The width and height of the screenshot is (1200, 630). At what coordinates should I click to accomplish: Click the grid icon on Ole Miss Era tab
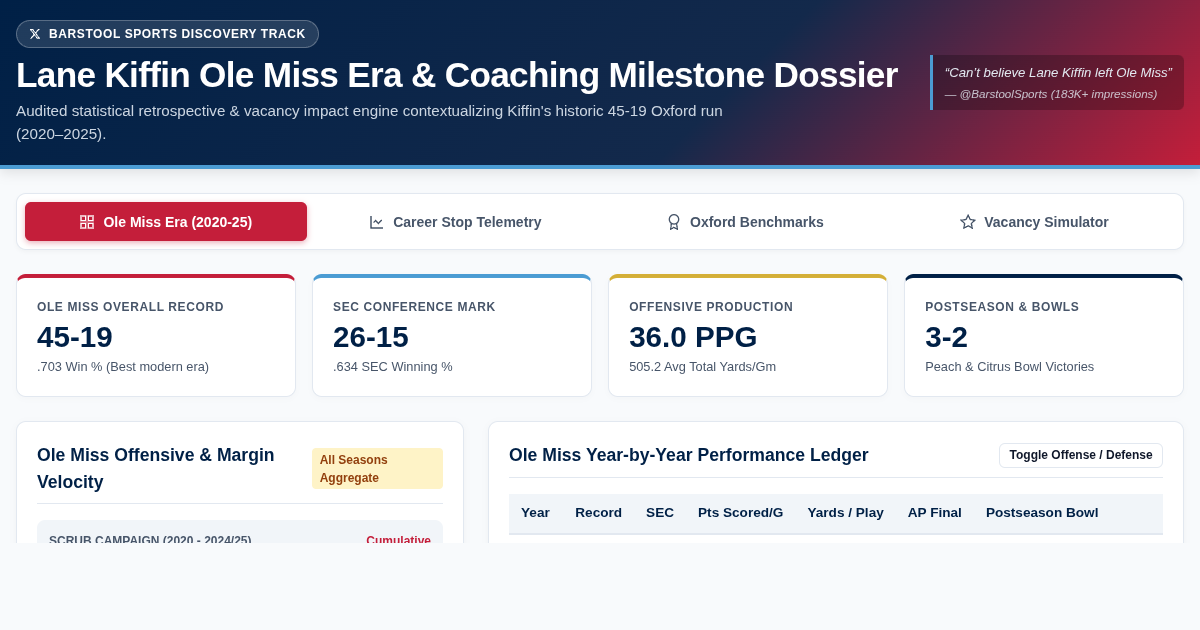coord(87,222)
